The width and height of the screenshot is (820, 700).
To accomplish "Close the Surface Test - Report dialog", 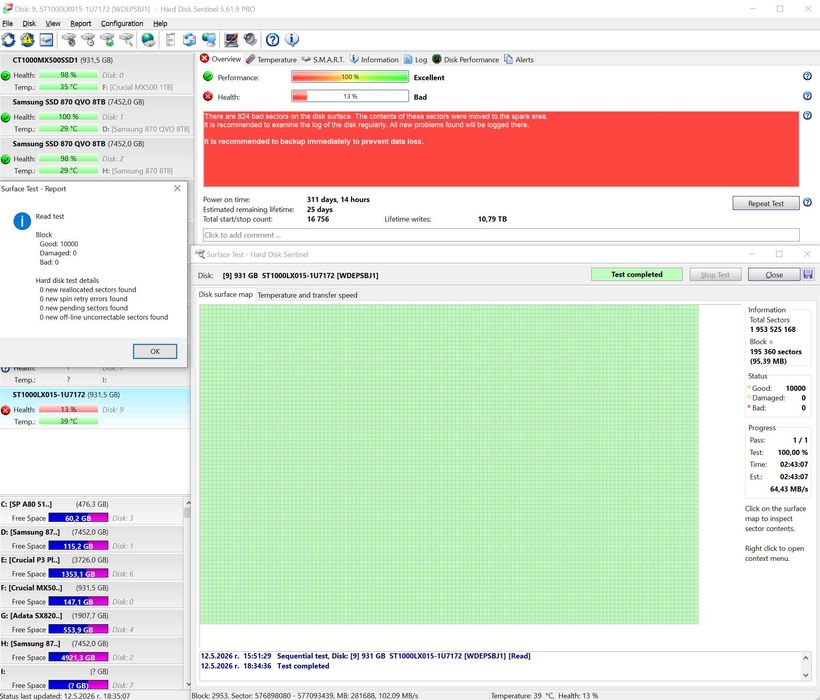I will (177, 188).
